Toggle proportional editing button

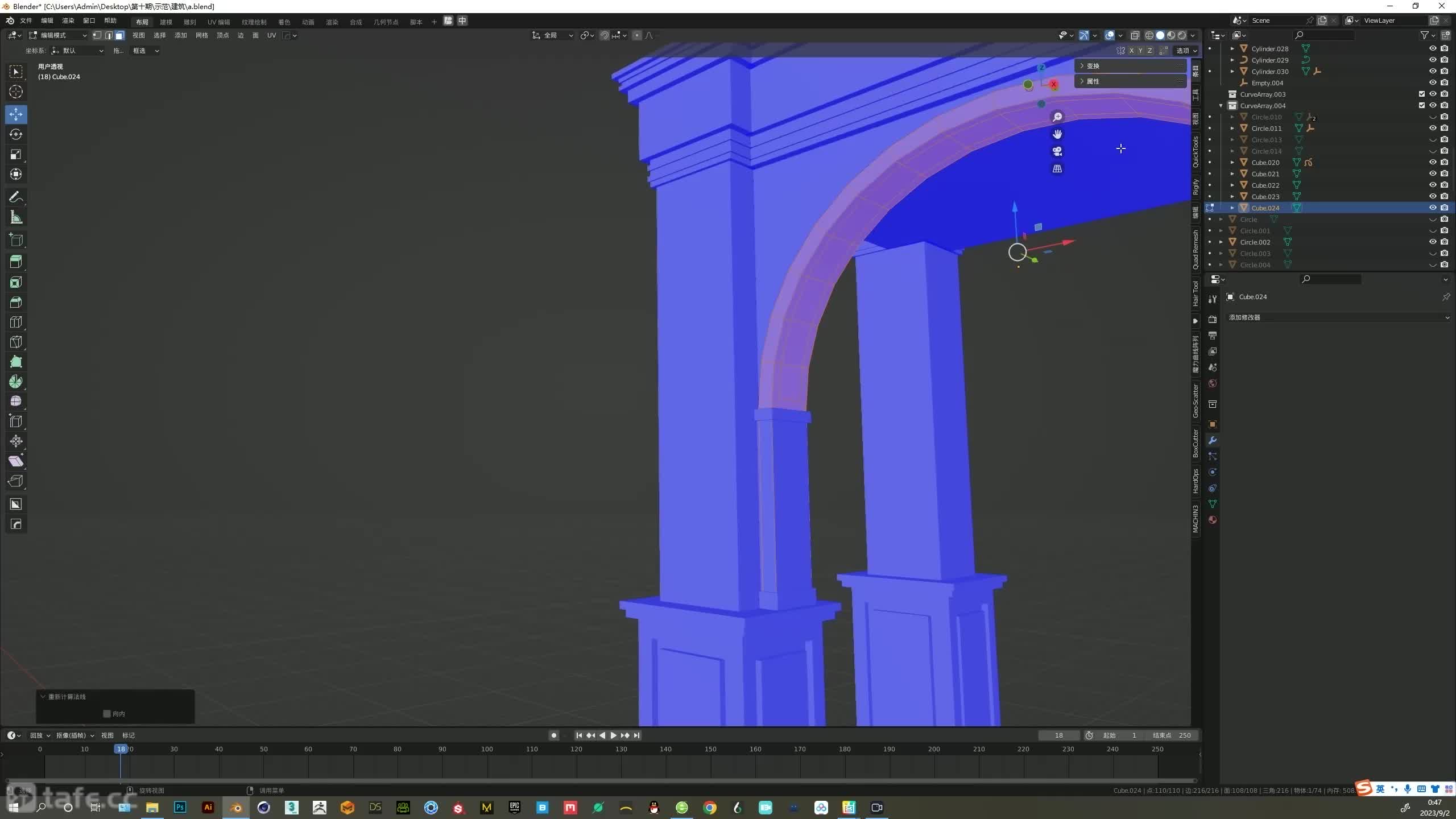637,35
